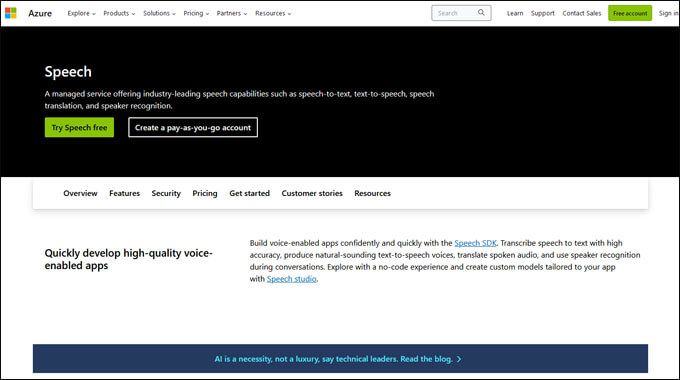Click the green Free account button

pyautogui.click(x=630, y=13)
